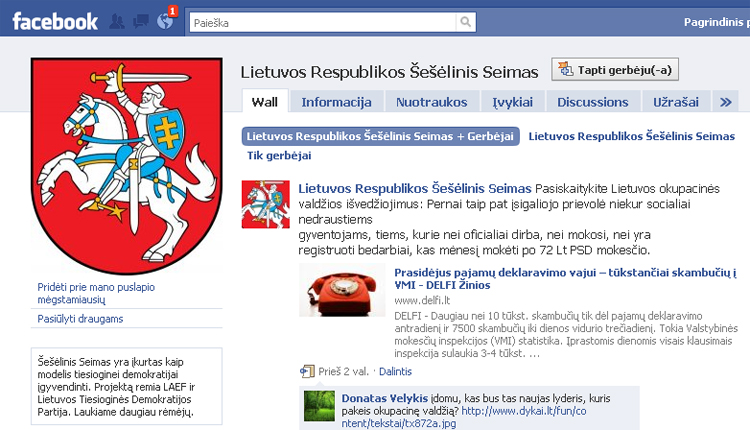Image resolution: width=750 pixels, height=430 pixels.
Task: Open Donatas Velykis profile link
Action: pyautogui.click(x=385, y=398)
